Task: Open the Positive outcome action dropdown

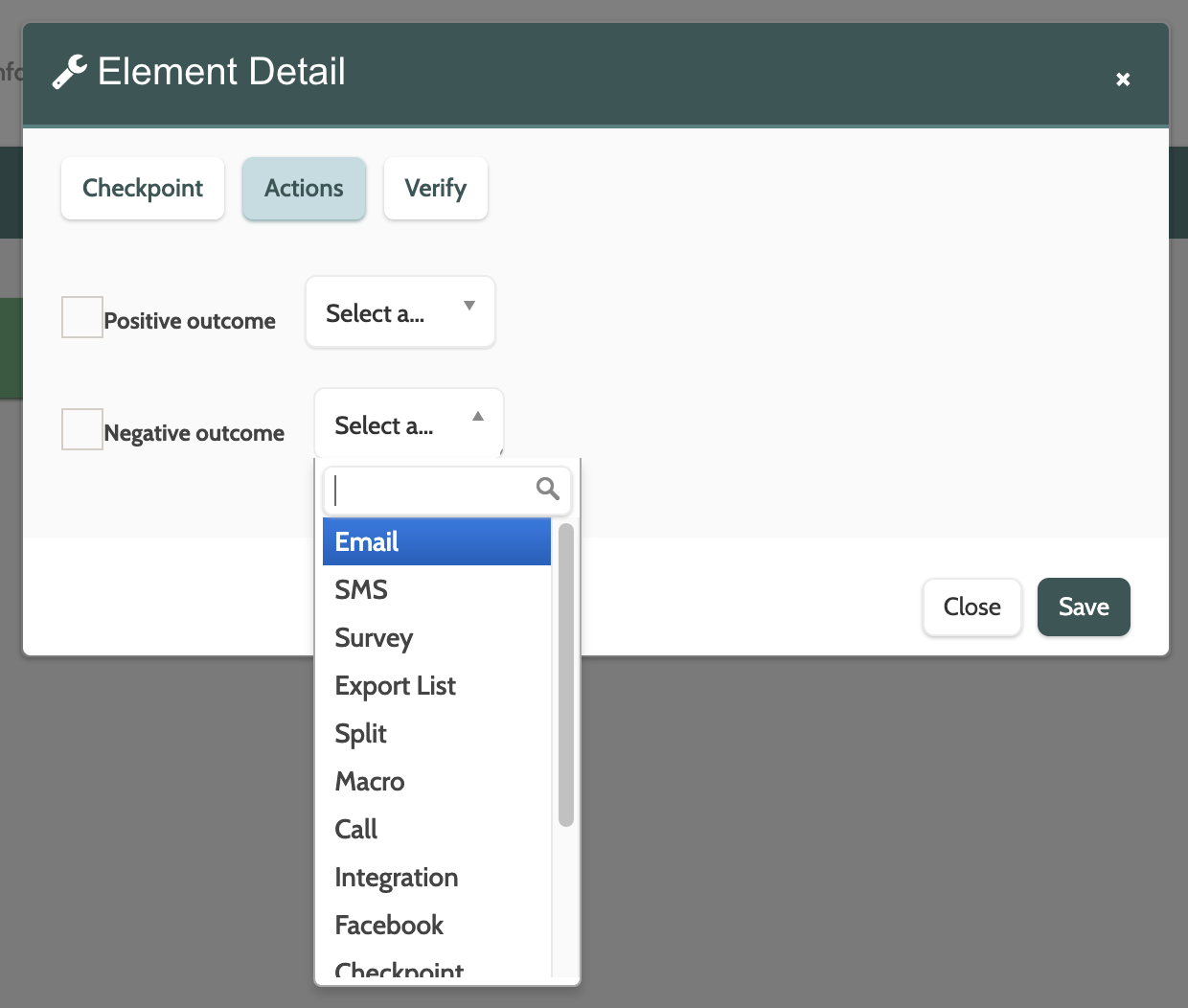Action: click(400, 312)
